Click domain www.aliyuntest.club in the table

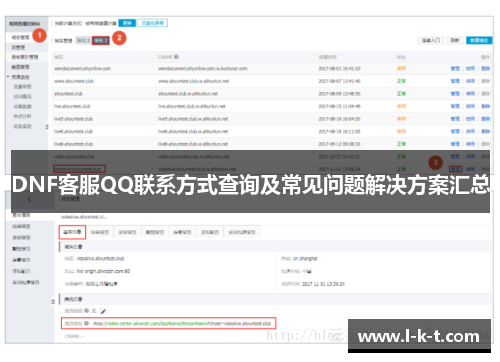coord(74,81)
